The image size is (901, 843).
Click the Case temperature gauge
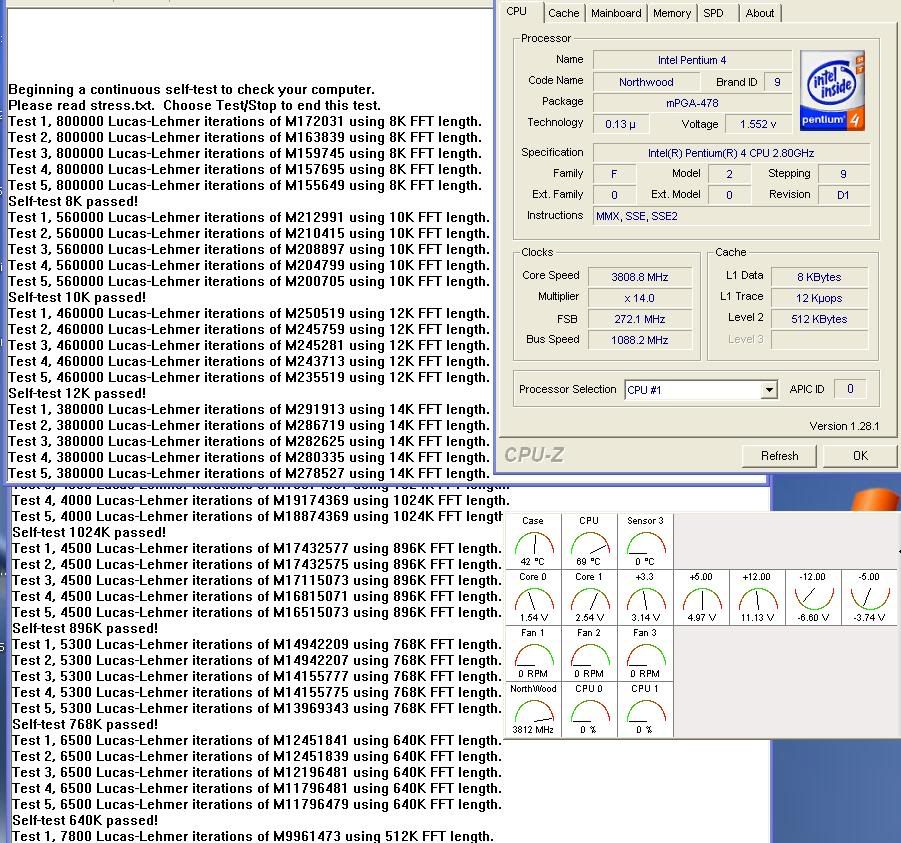(533, 541)
